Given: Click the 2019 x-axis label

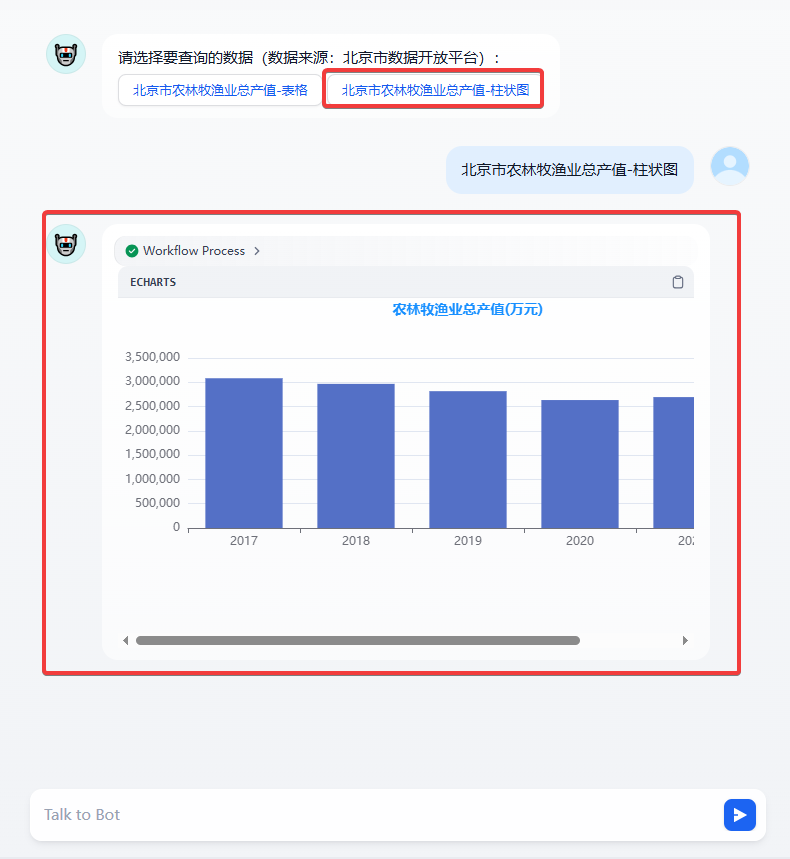Looking at the screenshot, I should click(x=468, y=541).
